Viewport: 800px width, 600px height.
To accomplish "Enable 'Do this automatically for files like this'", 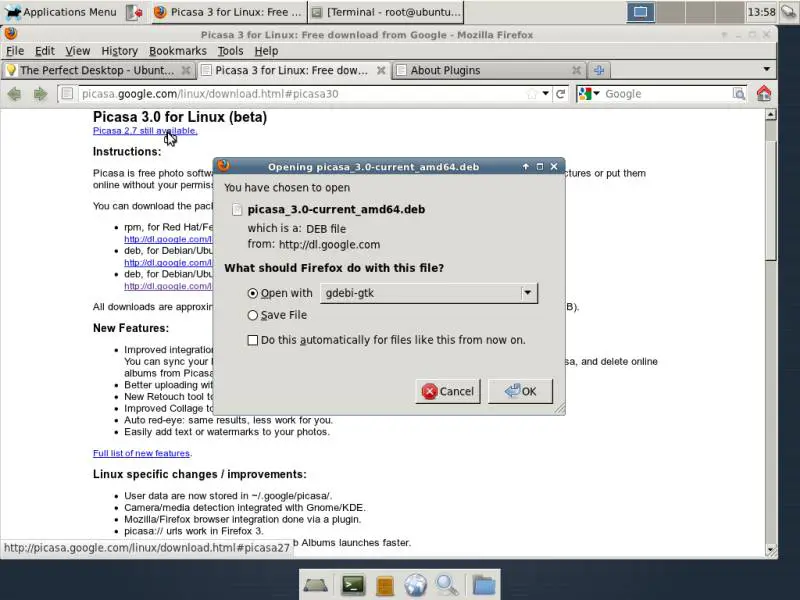I will click(x=253, y=340).
